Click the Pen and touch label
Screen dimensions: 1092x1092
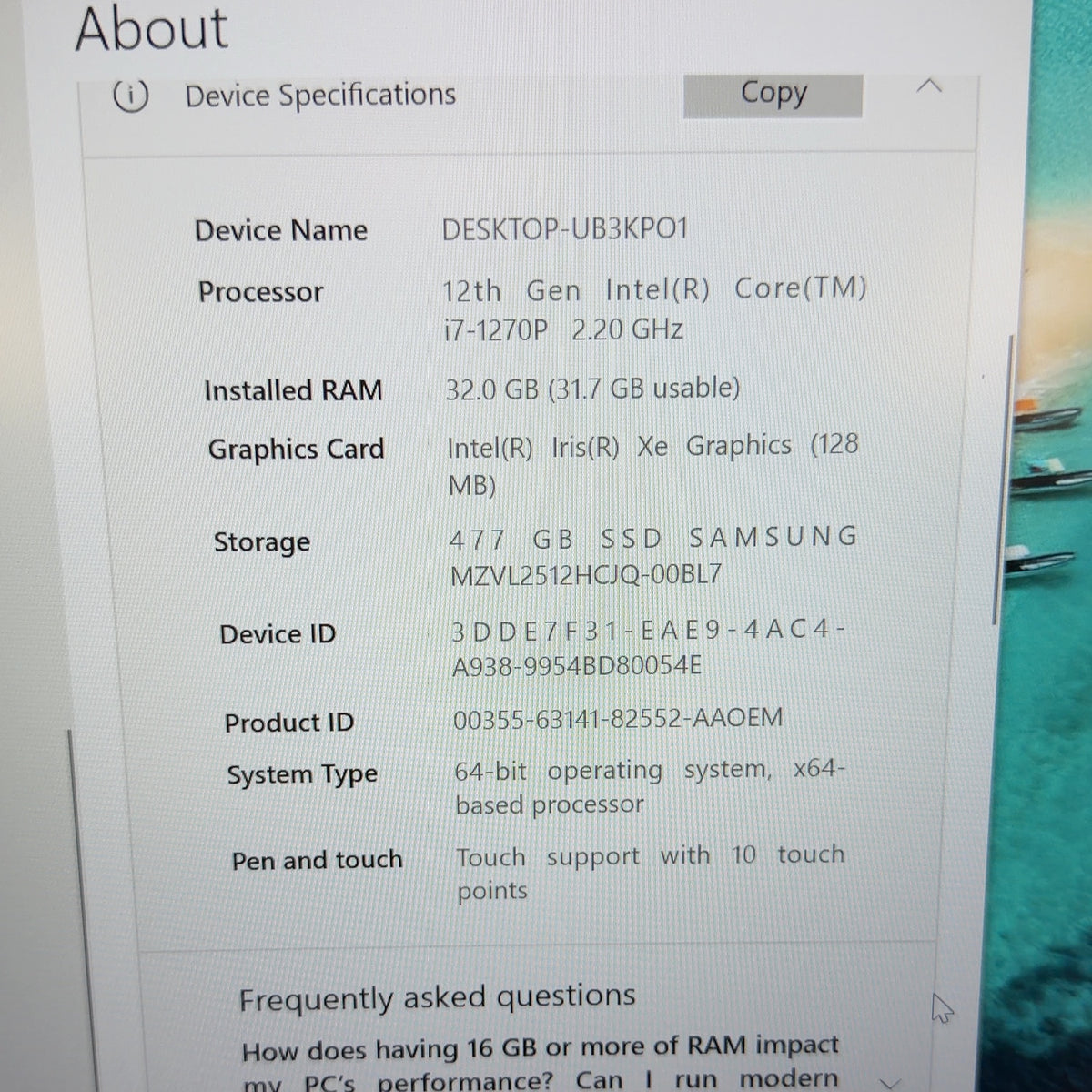coord(317,860)
